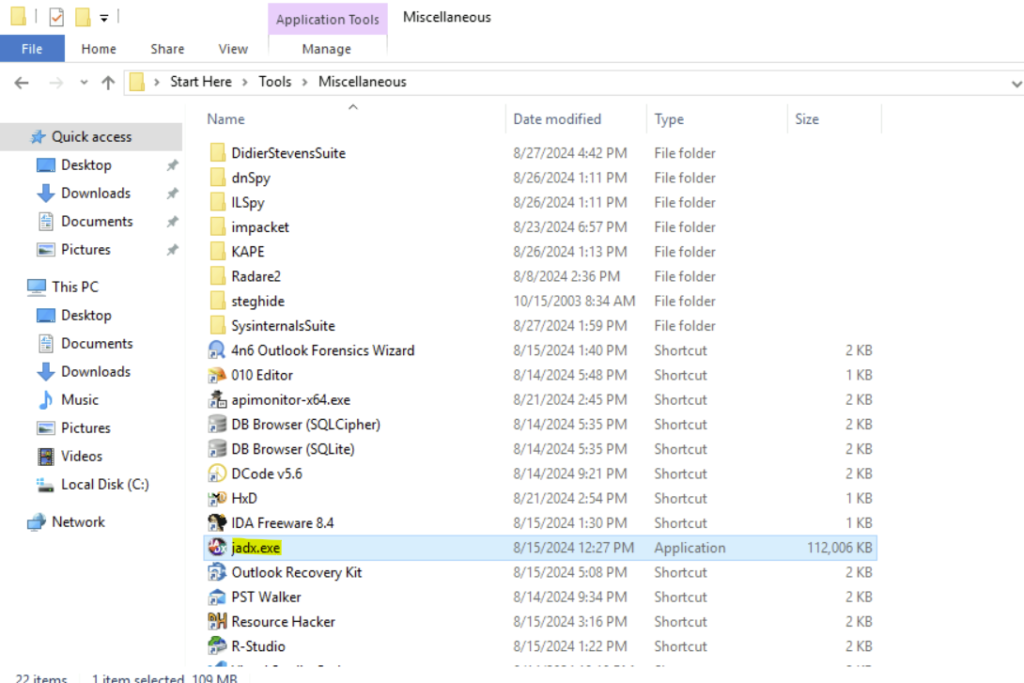Sort the list by Size column header

806,119
